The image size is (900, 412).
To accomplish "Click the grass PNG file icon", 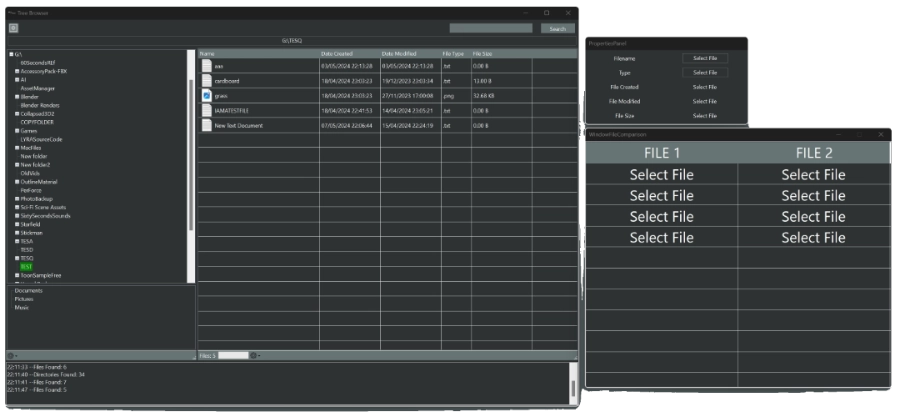I will (207, 95).
